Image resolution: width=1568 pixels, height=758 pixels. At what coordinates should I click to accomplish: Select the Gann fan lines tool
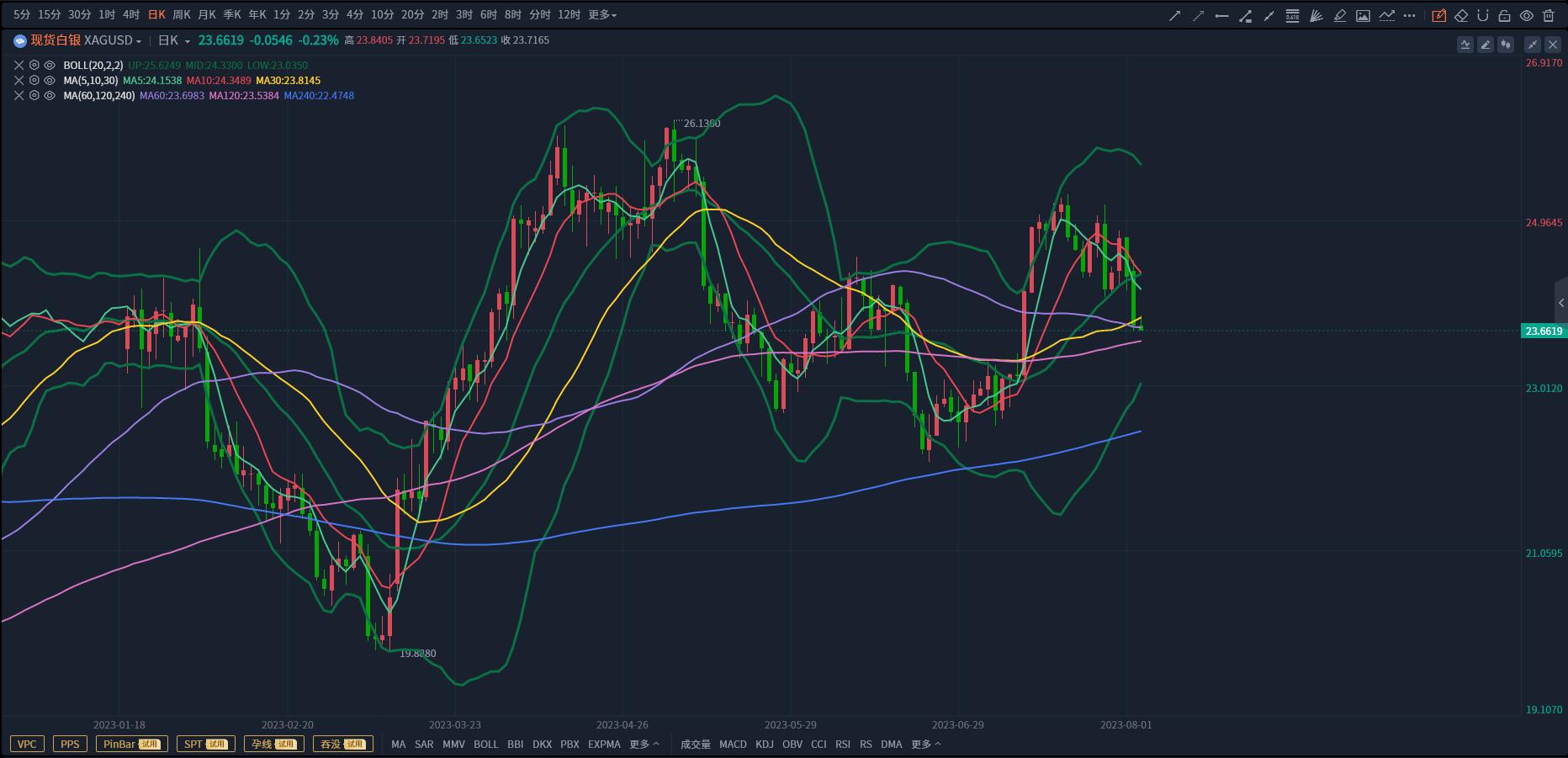coord(1316,15)
